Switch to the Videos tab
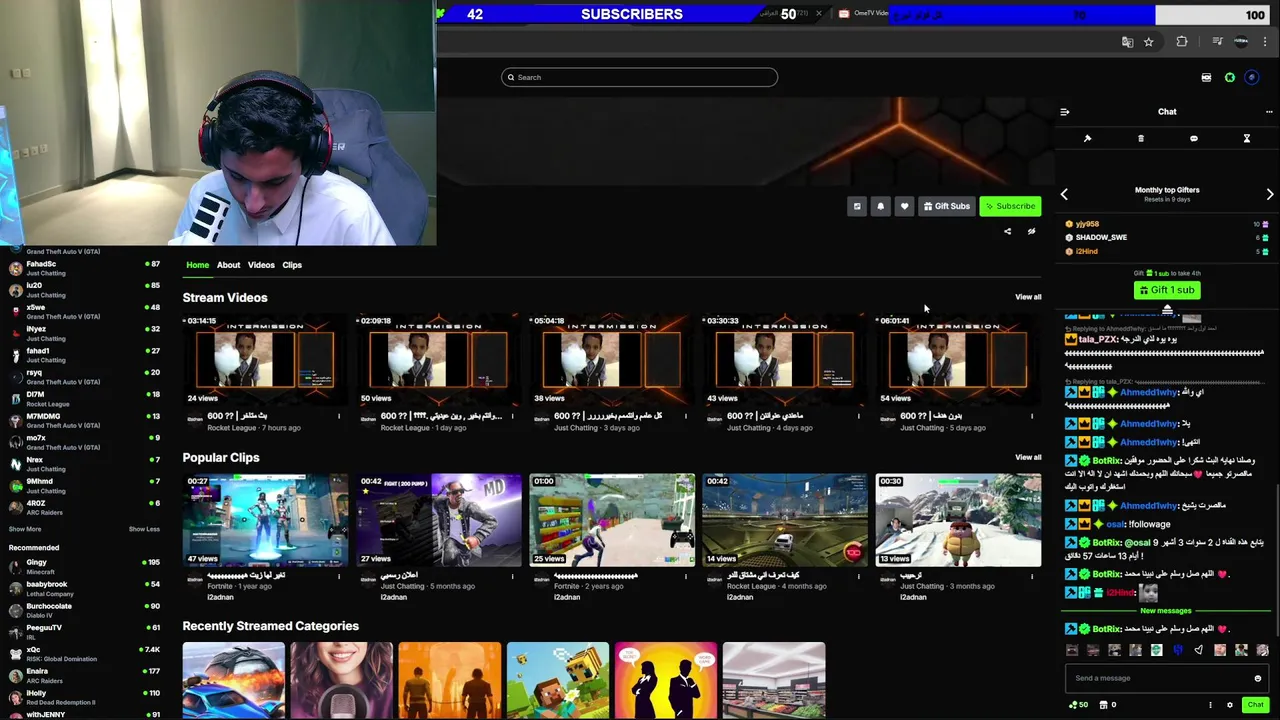This screenshot has width=1280, height=720. 261,265
